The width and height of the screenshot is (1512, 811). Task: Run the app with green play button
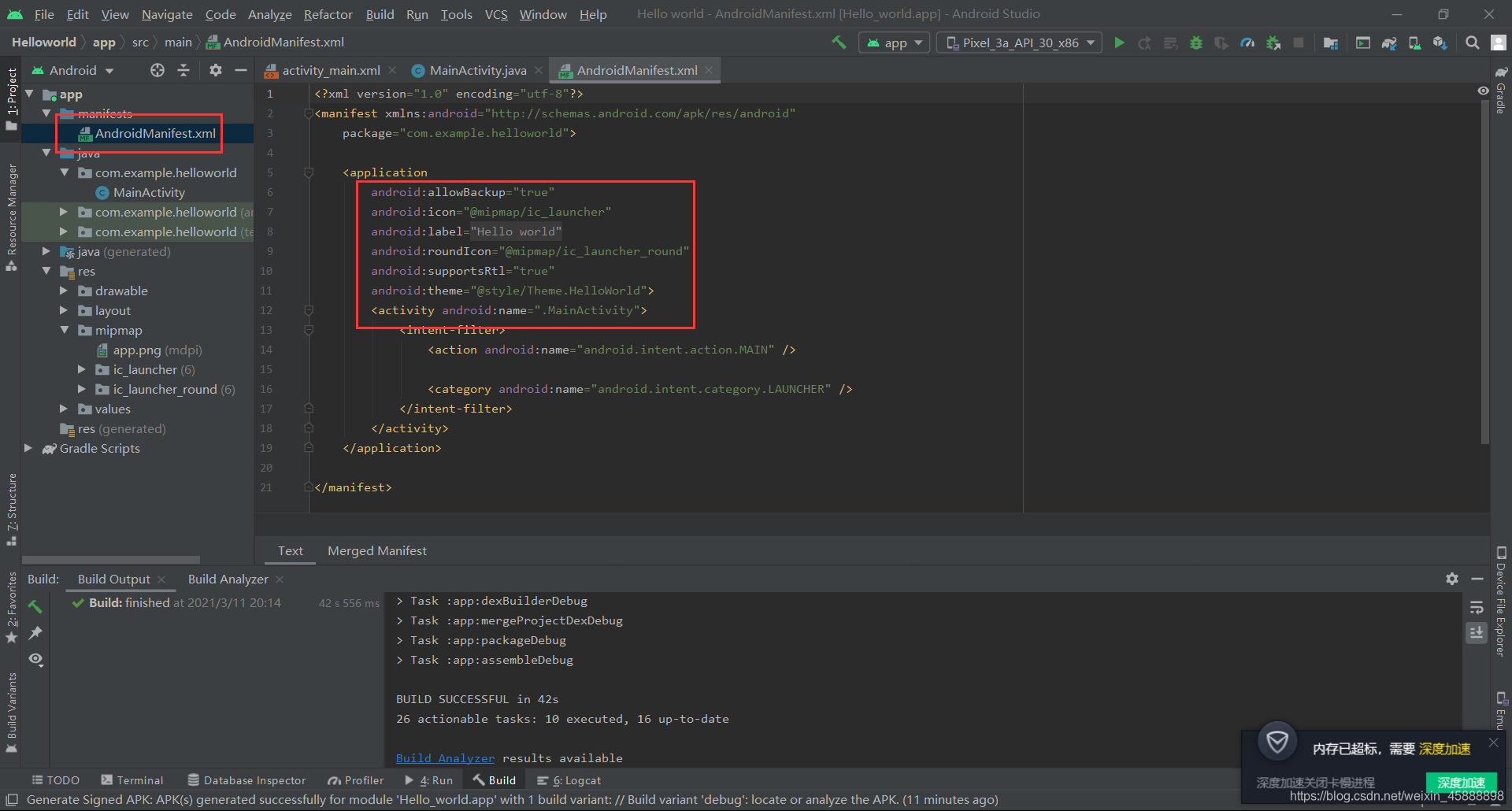[1119, 43]
